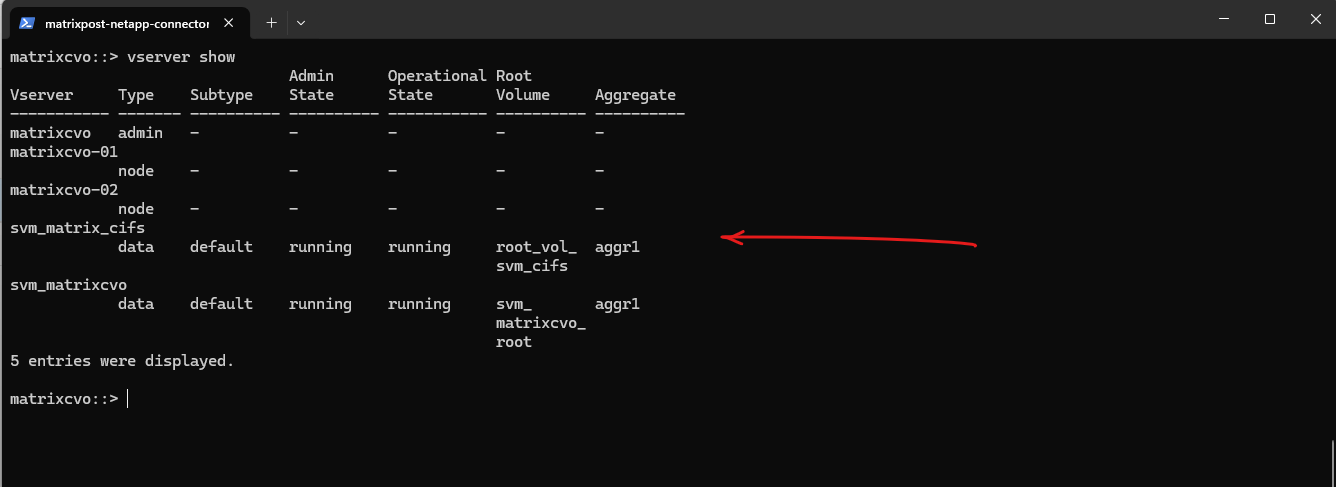
Task: Minimize the terminal window
Action: click(1225, 19)
